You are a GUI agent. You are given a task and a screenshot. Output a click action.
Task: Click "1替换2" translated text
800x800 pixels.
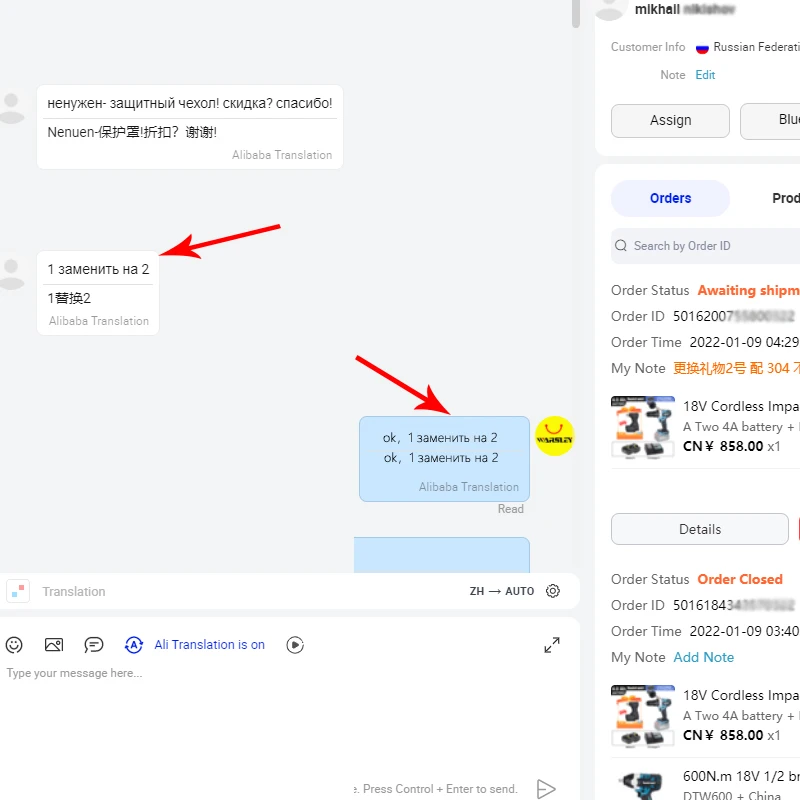coord(69,298)
